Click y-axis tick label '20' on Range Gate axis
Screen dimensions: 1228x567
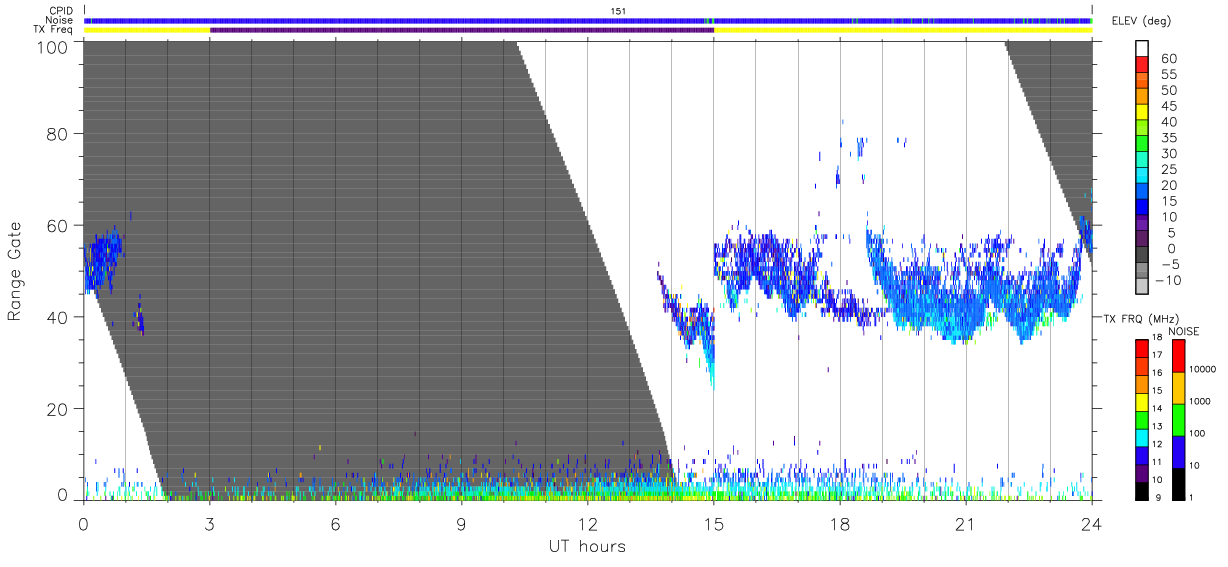(56, 409)
